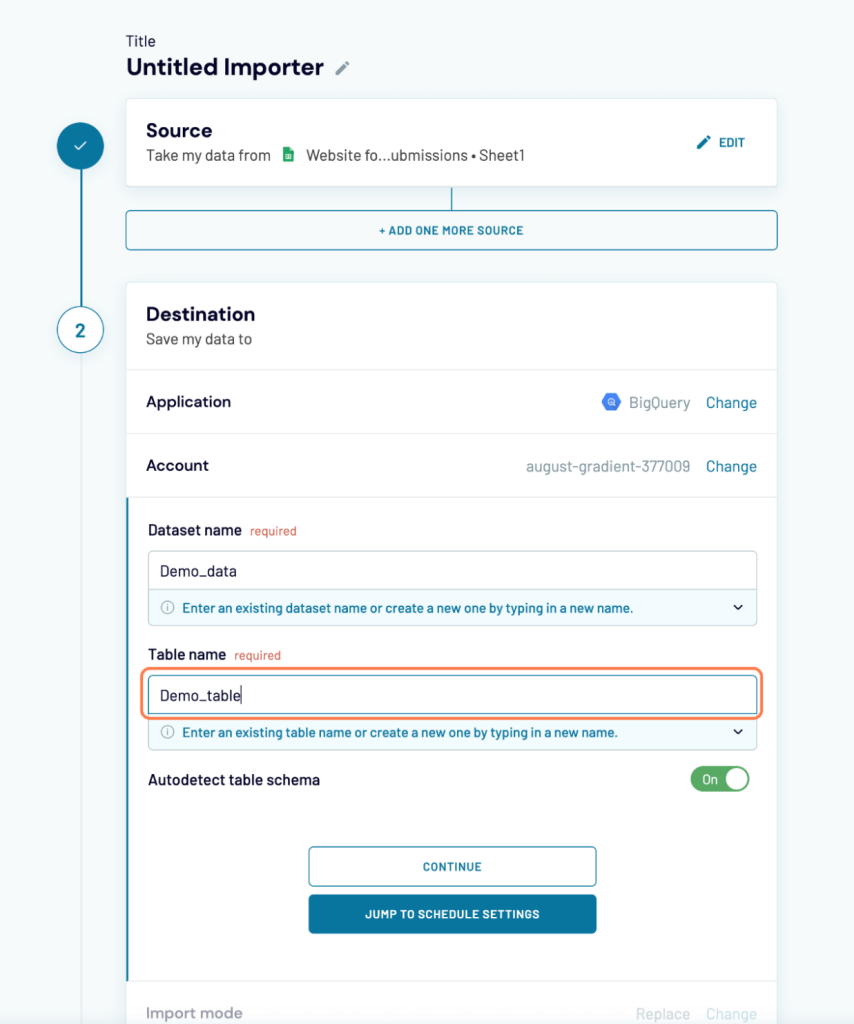Change the august-gradient account

[x=731, y=466]
